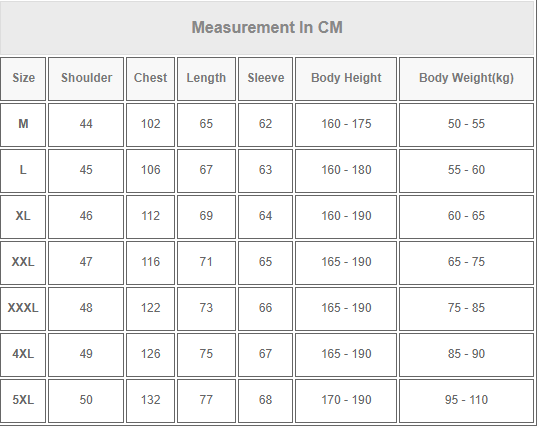Select the 4XL size row label

(x=23, y=355)
